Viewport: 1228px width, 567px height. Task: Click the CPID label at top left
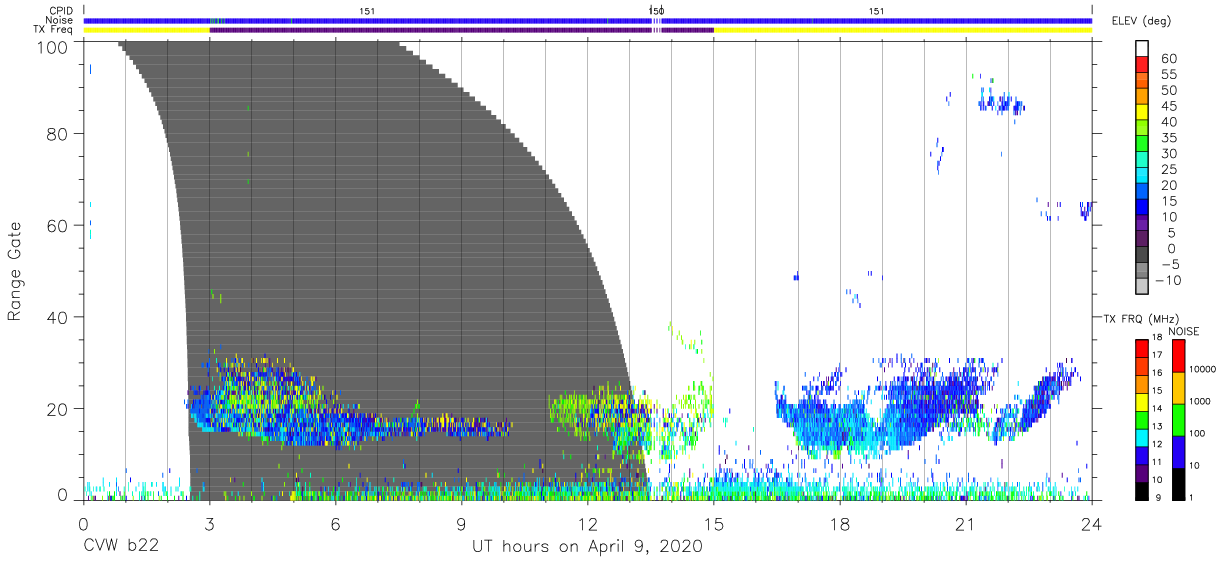pos(62,11)
